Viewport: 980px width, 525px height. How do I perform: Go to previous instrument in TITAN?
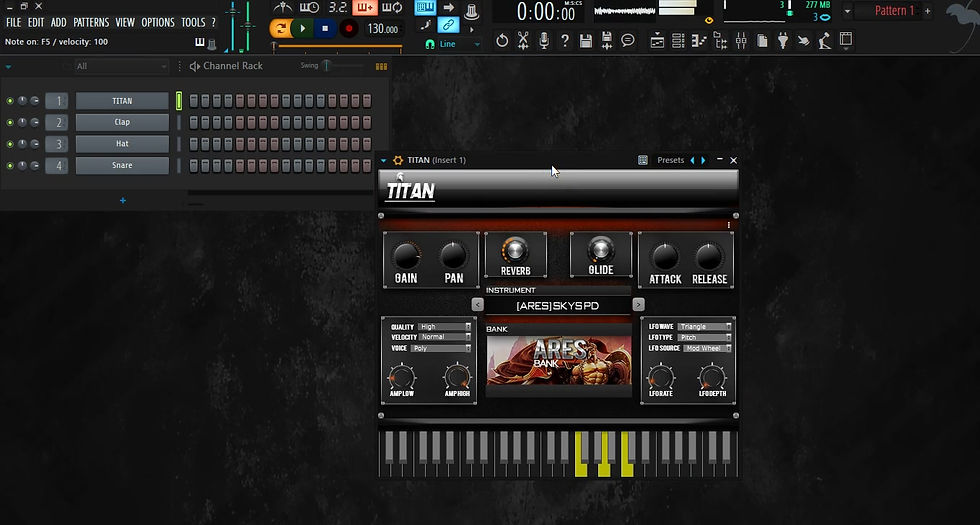[x=478, y=305]
